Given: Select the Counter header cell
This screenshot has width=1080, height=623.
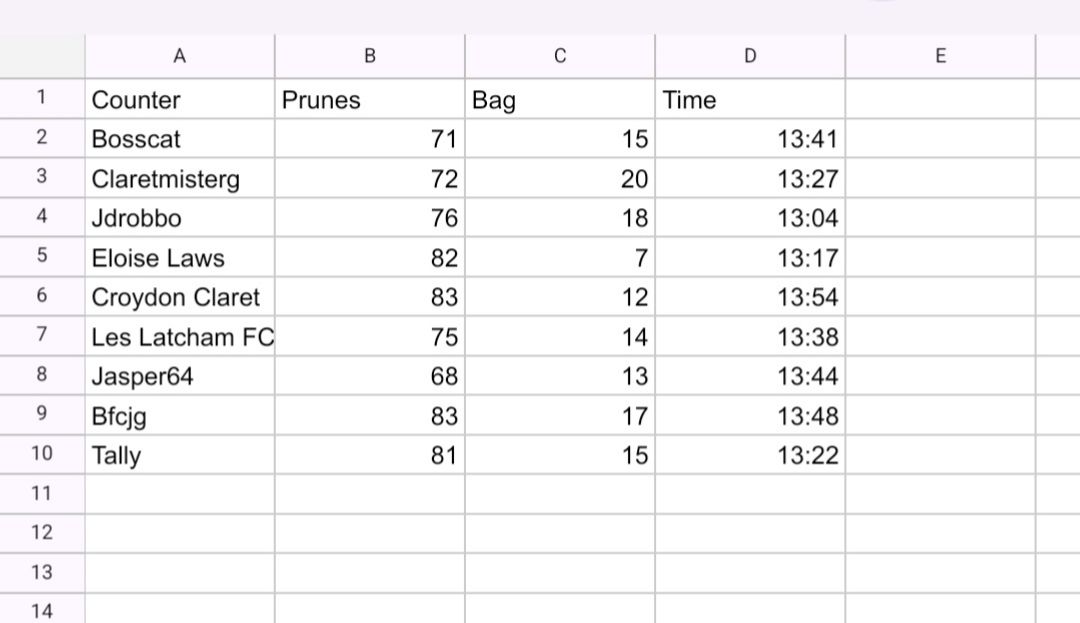Looking at the screenshot, I should pyautogui.click(x=179, y=100).
